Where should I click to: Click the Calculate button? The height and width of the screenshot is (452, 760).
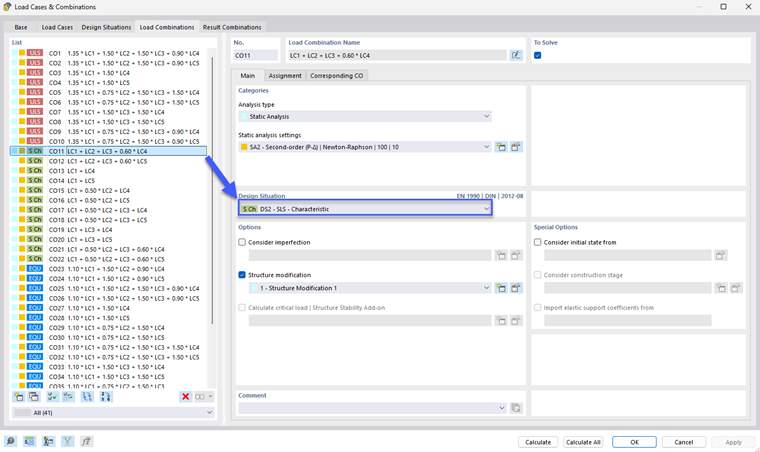coord(538,442)
